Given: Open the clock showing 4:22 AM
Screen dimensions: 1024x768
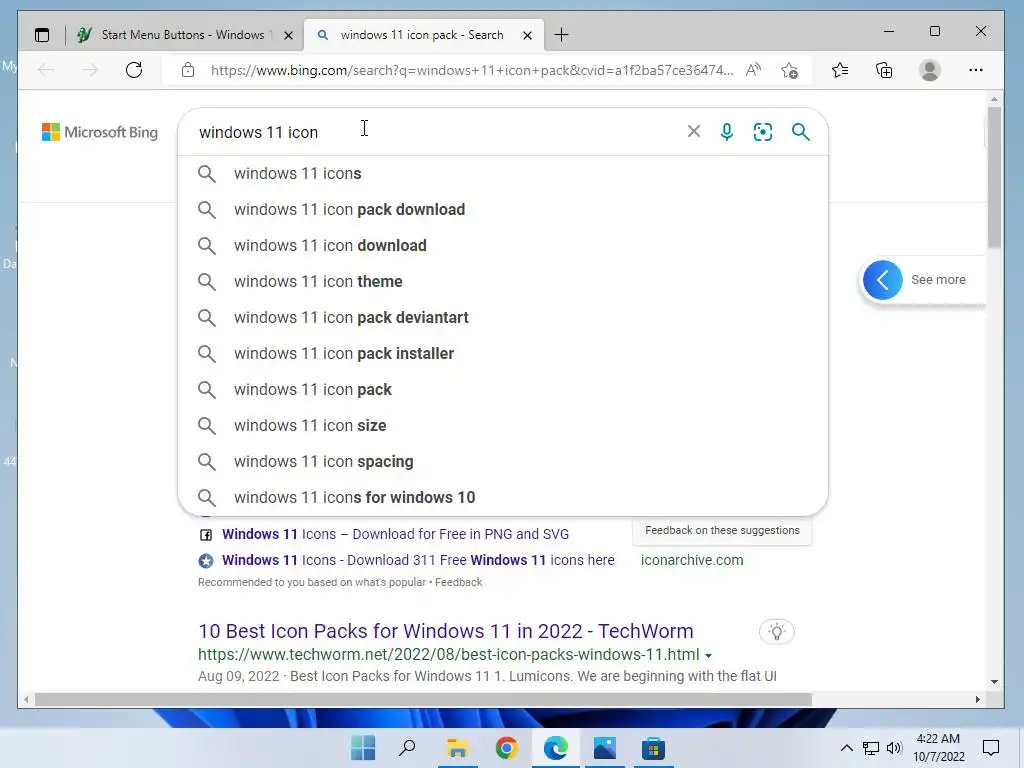Looking at the screenshot, I should pos(938,748).
